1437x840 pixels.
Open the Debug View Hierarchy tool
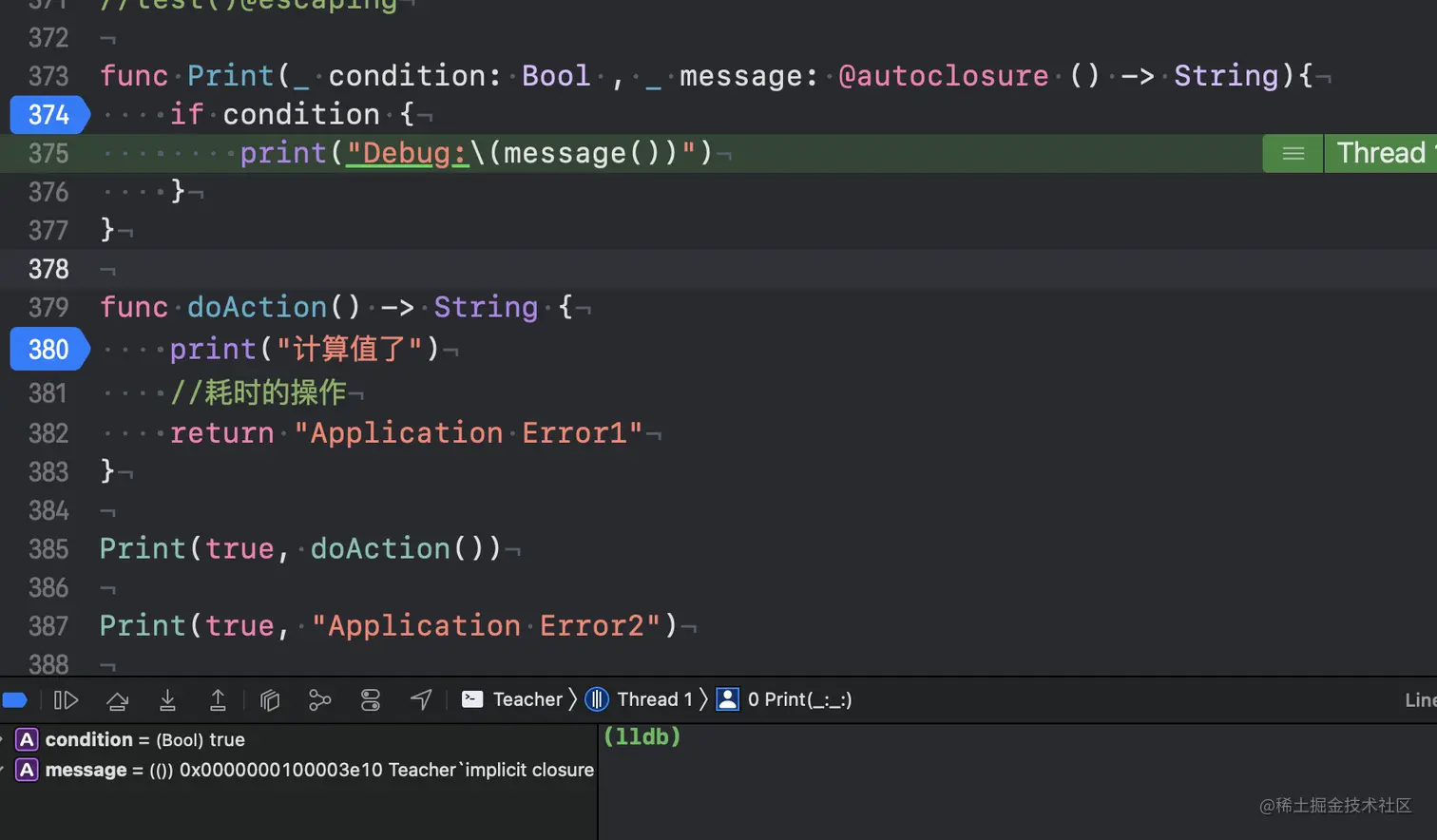click(x=270, y=700)
